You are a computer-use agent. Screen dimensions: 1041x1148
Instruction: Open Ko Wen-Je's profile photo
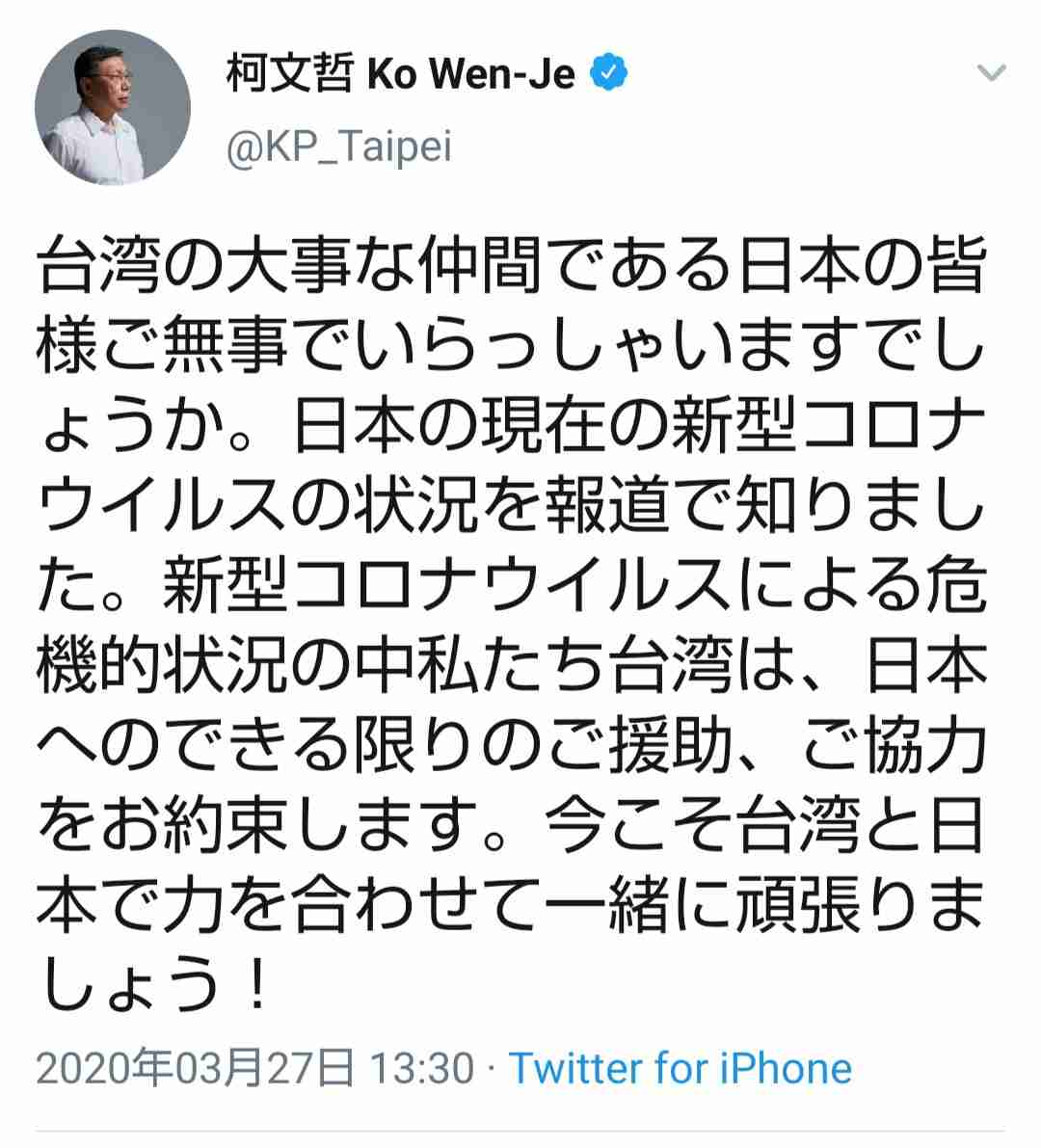coord(113,108)
